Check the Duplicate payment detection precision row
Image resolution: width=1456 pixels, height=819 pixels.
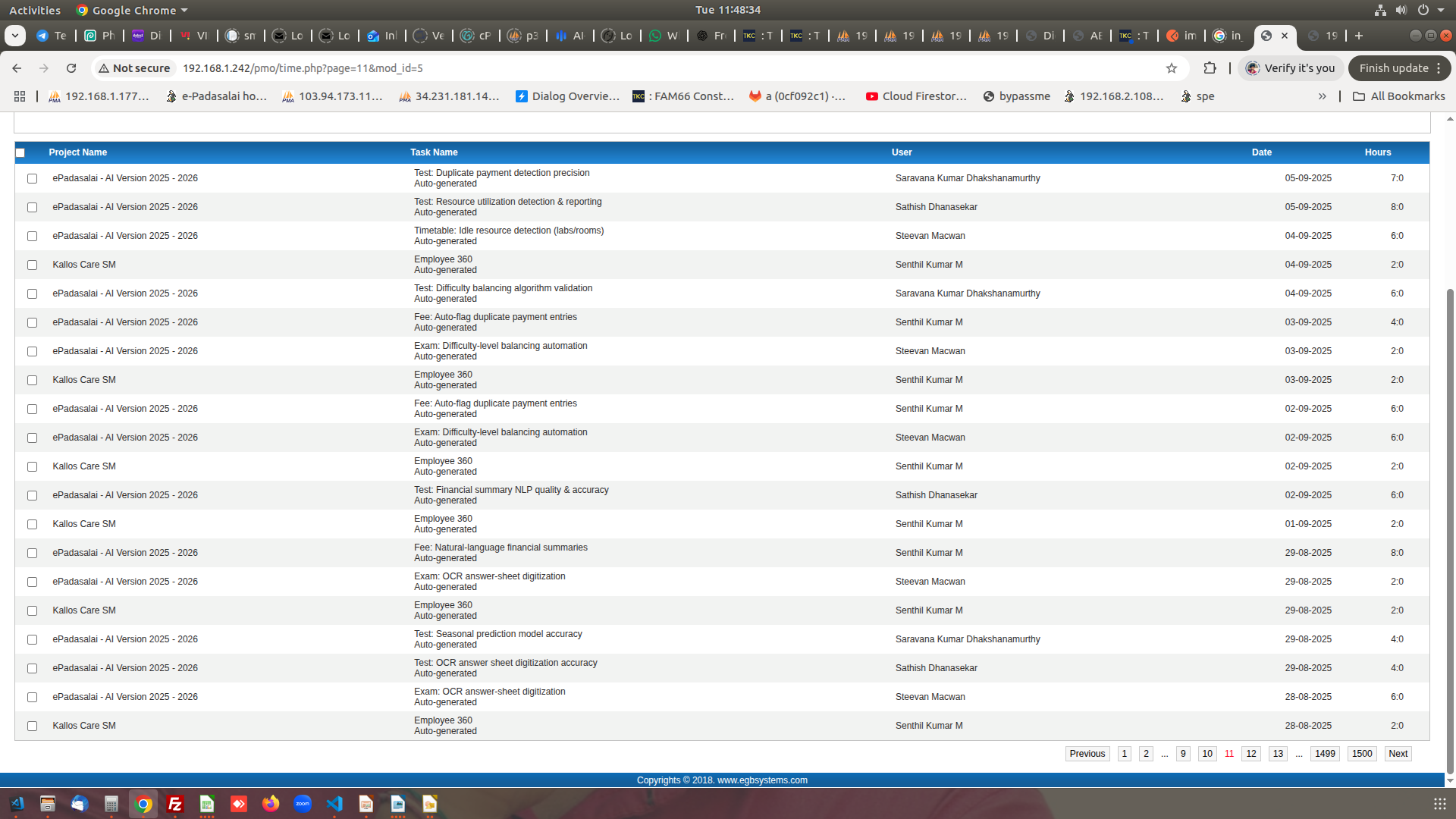(x=32, y=179)
